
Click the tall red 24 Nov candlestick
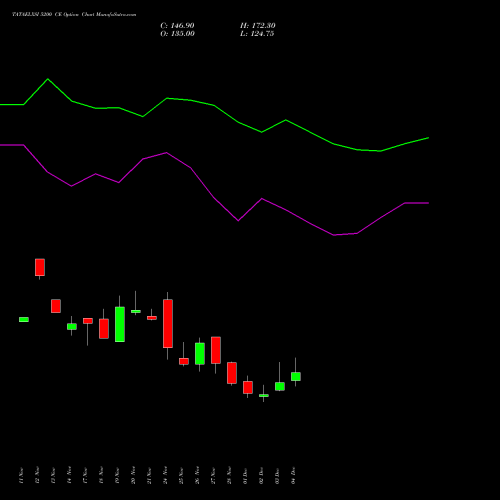click(168, 324)
